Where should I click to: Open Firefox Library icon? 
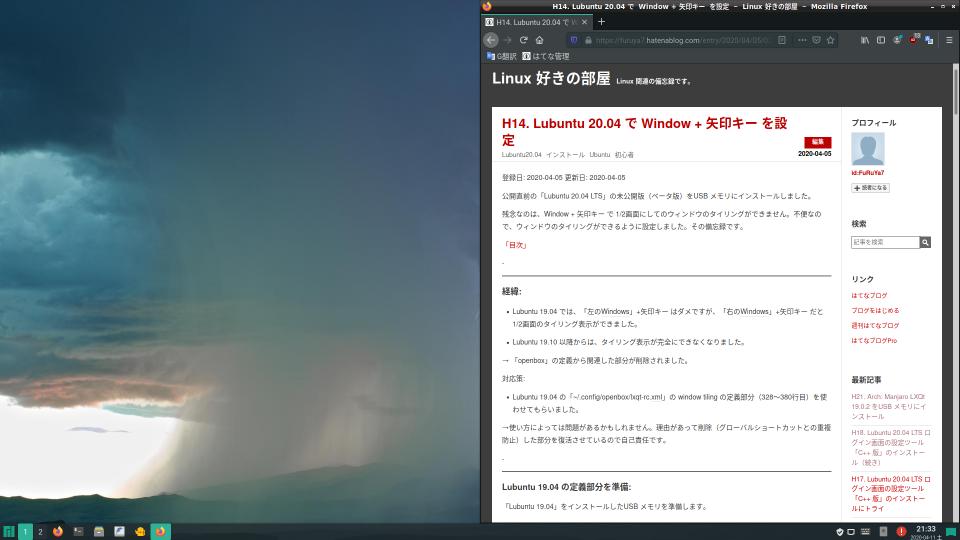[864, 40]
